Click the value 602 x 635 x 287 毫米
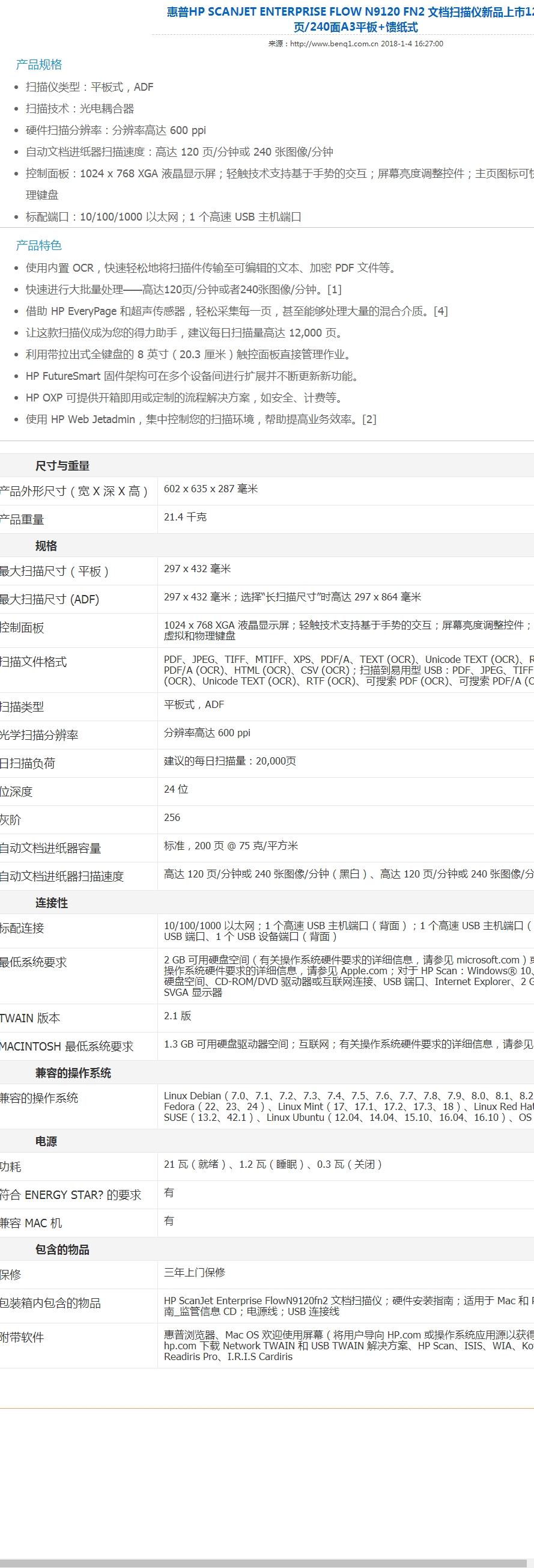The image size is (534, 1568). click(x=210, y=489)
